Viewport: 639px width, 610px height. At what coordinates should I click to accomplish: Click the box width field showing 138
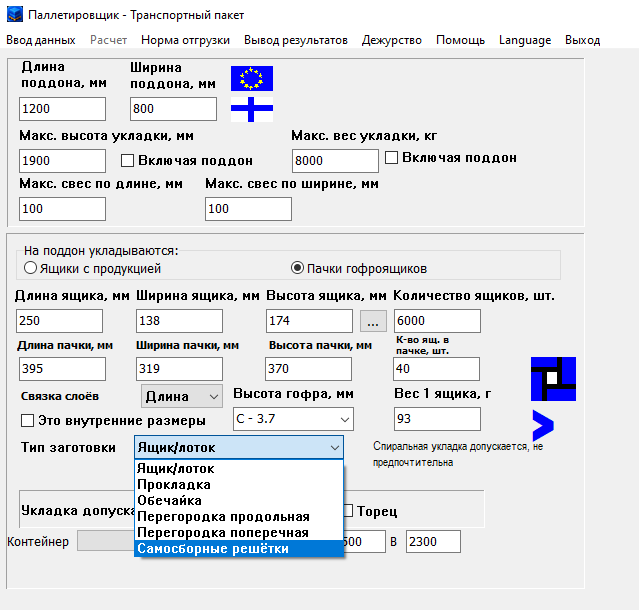179,321
